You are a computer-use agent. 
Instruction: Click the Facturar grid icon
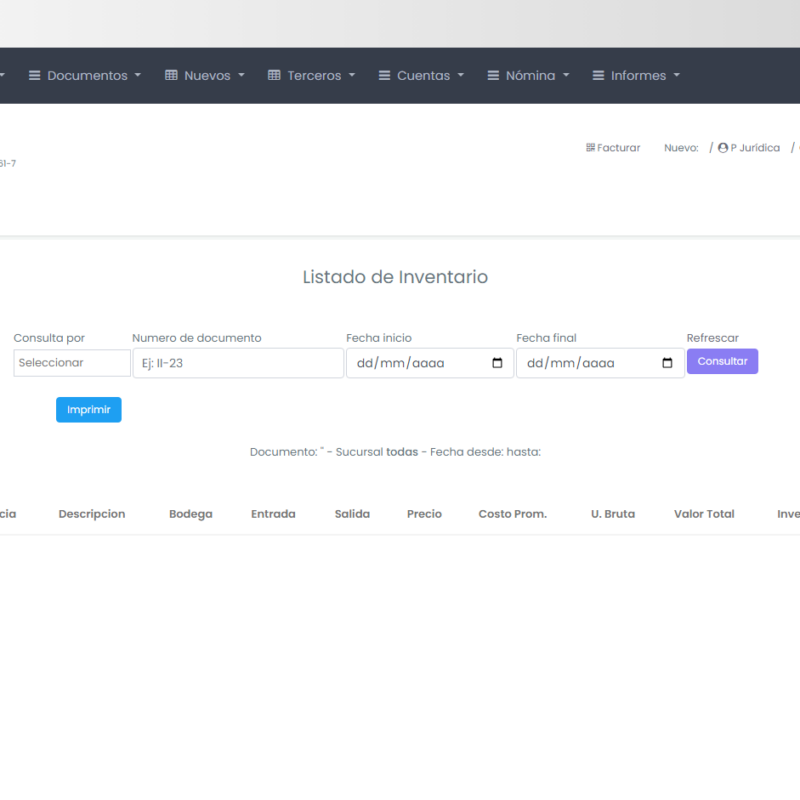click(590, 148)
